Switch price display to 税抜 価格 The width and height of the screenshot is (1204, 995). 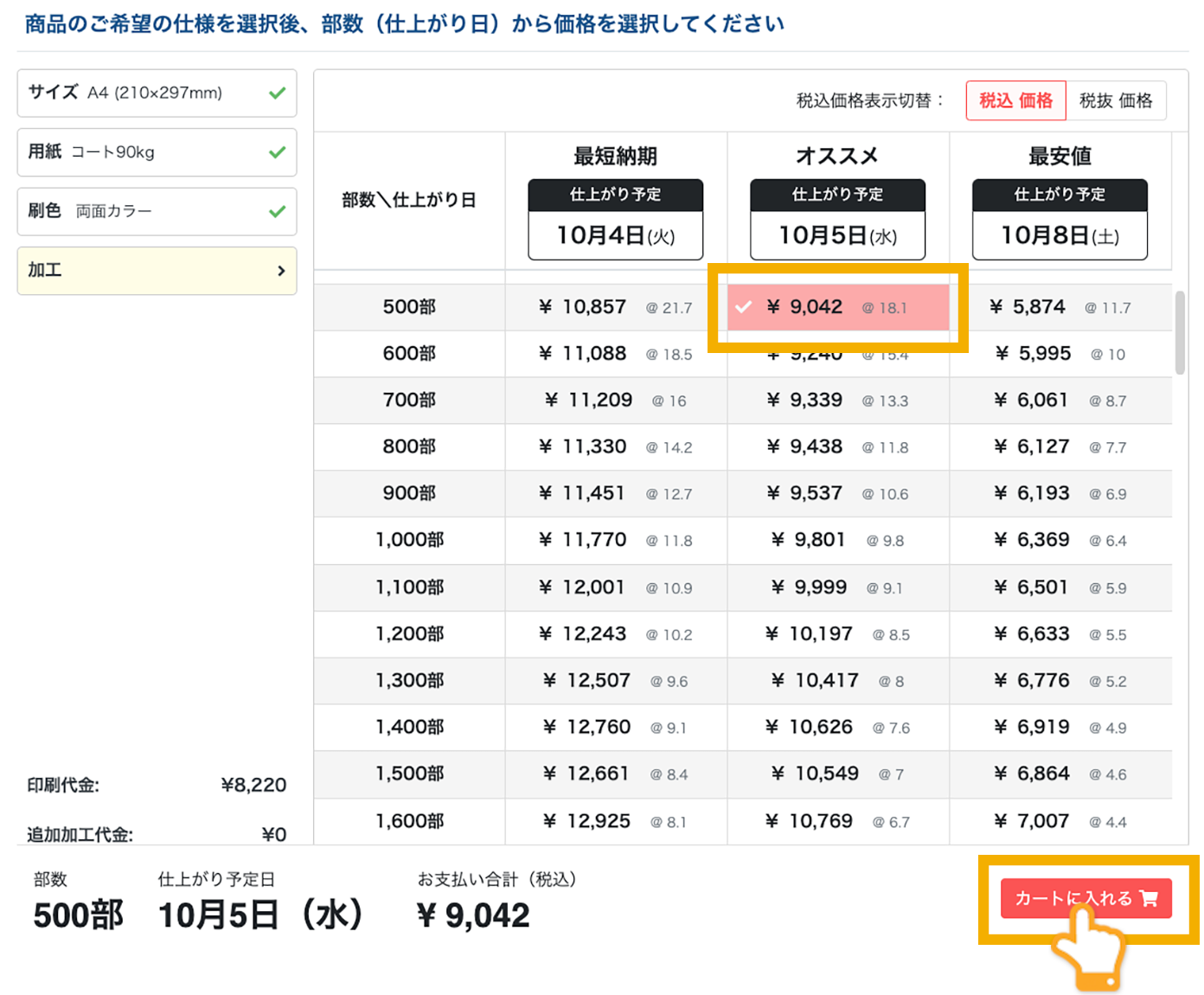pos(1117,100)
